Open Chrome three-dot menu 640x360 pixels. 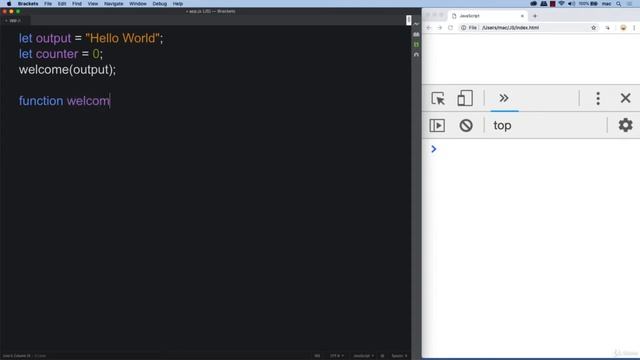point(634,28)
